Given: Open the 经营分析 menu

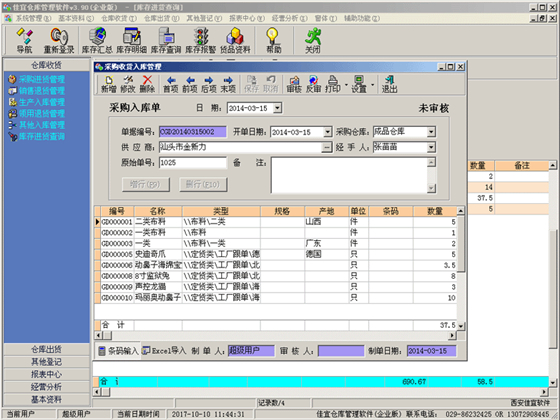Looking at the screenshot, I should click(289, 18).
